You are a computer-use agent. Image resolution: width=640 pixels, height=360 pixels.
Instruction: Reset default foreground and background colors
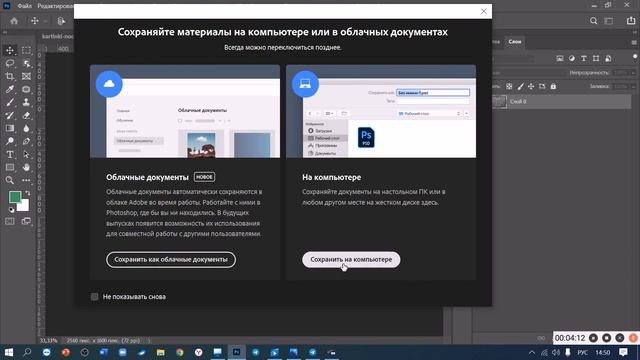11,210
